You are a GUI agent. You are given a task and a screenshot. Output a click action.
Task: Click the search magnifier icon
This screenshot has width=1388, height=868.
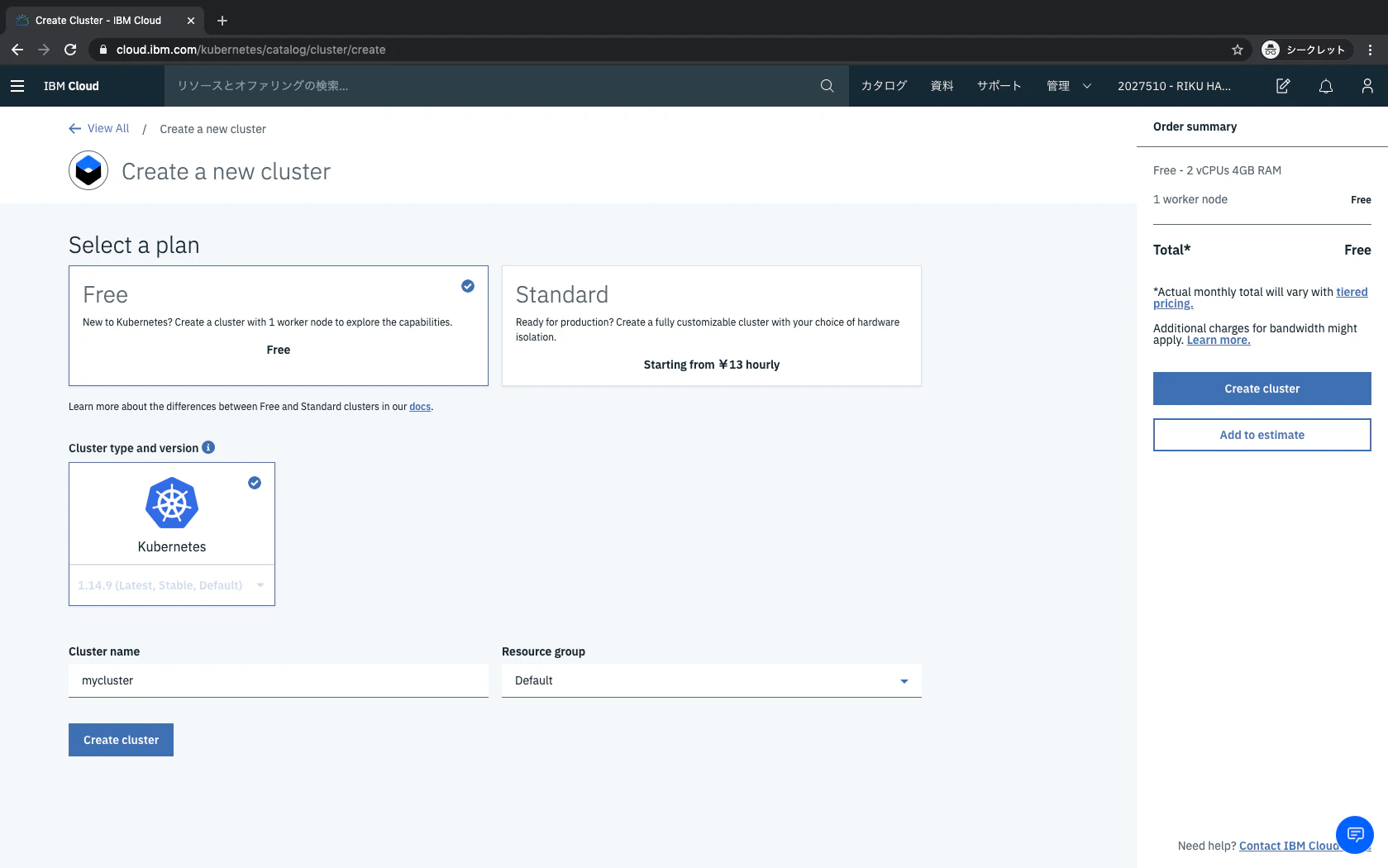pyautogui.click(x=827, y=86)
